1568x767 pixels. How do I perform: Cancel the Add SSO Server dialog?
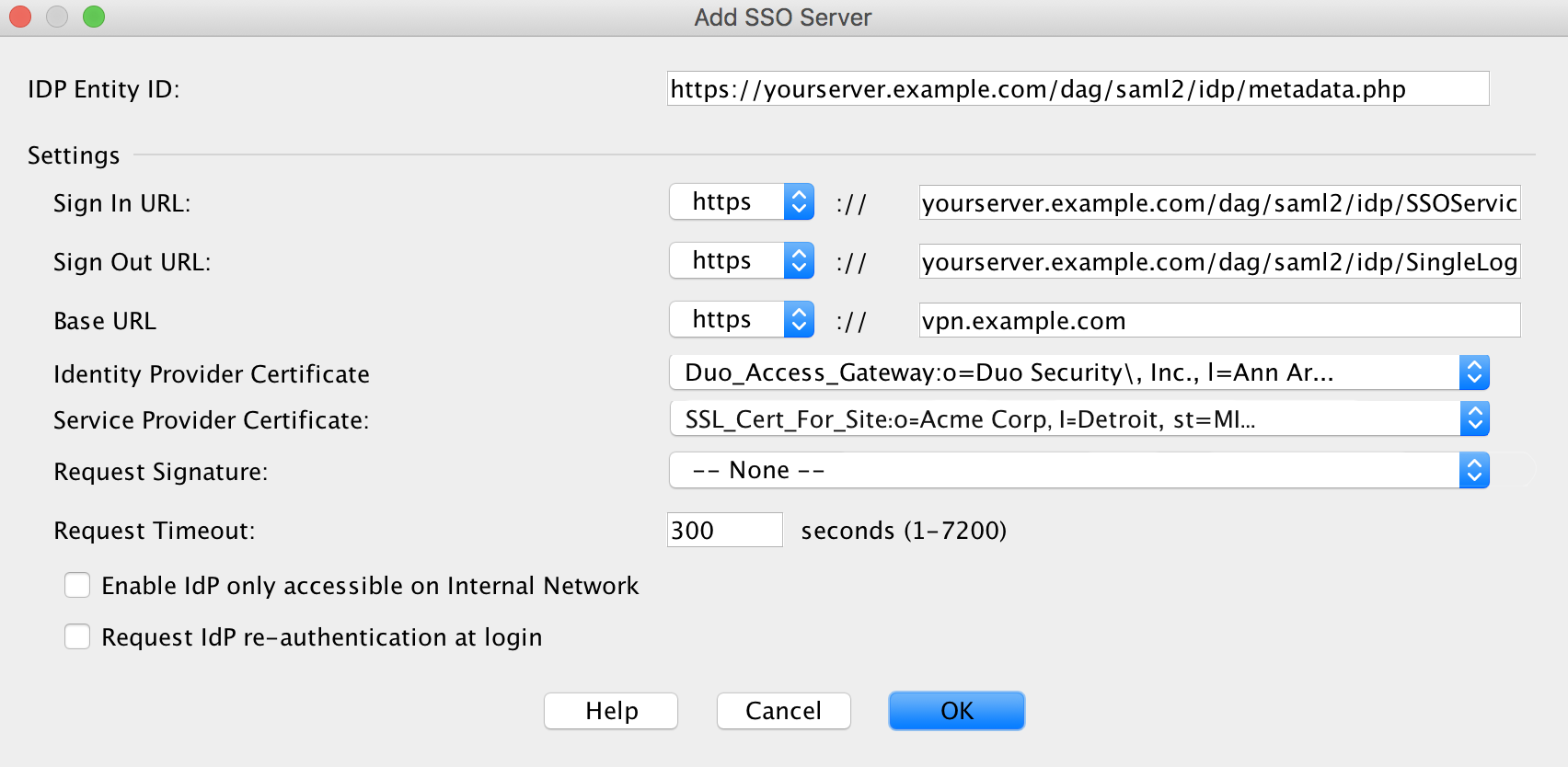pyautogui.click(x=783, y=710)
